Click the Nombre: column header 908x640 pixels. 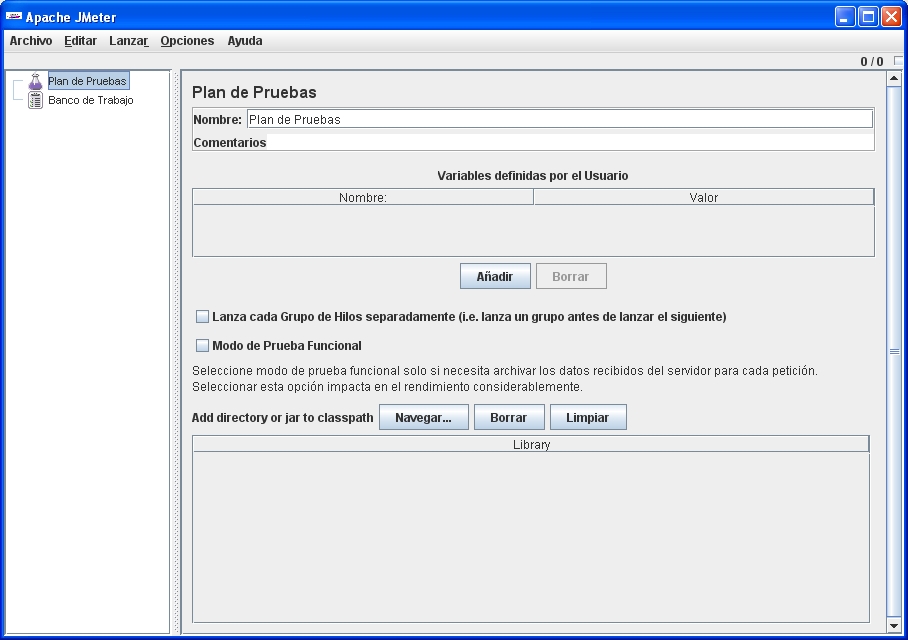tap(363, 198)
